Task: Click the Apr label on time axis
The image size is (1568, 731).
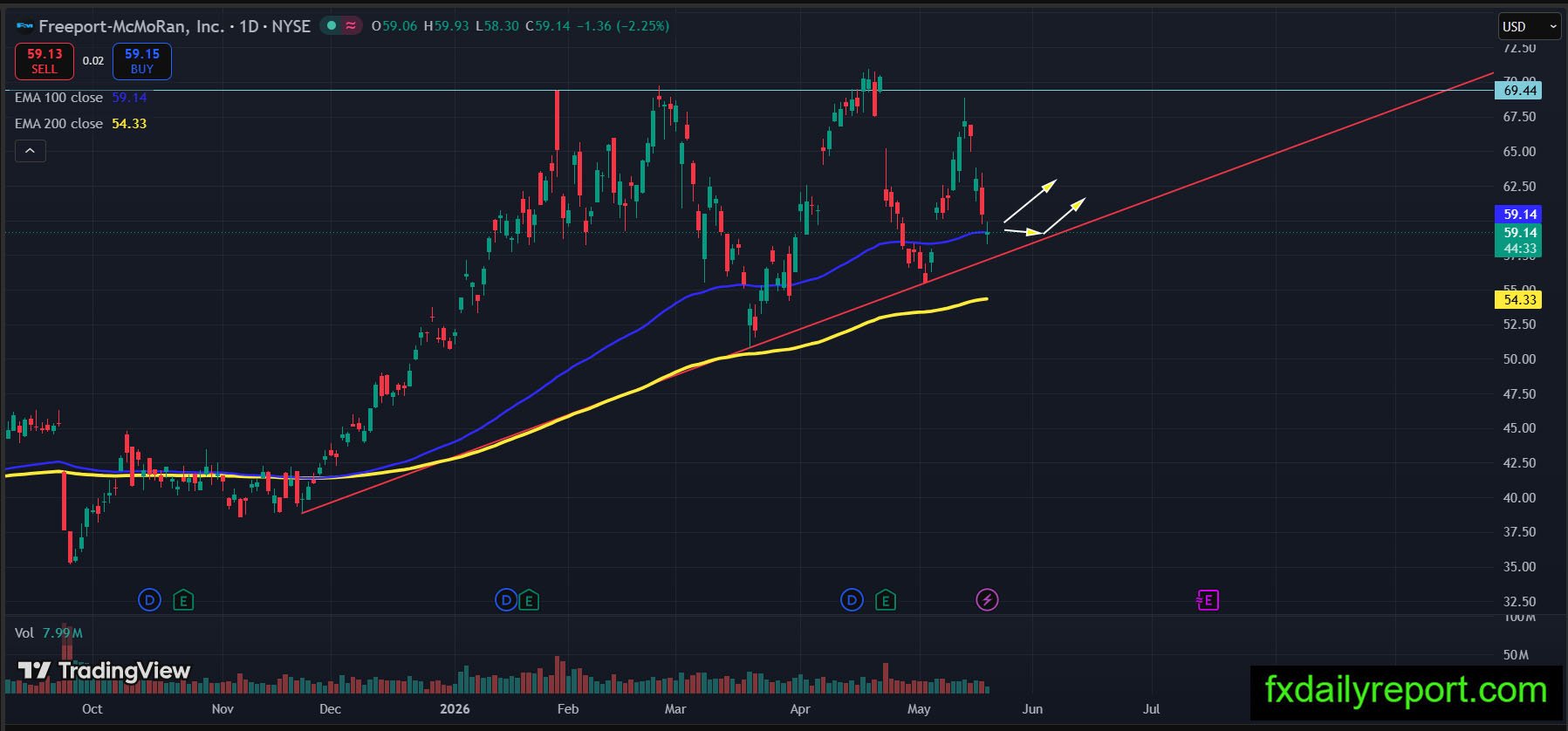Action: 800,709
